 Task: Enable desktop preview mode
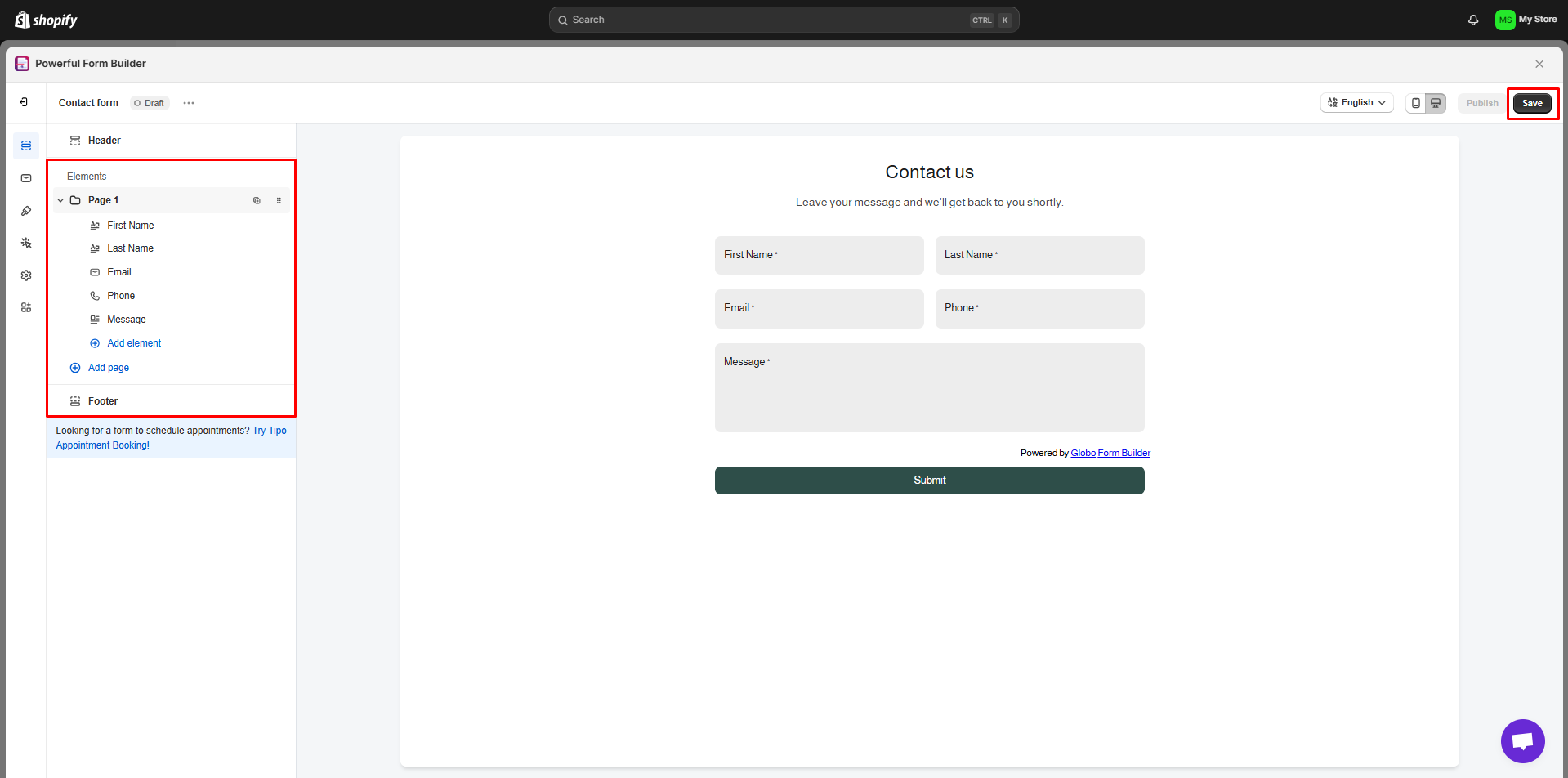[1435, 102]
